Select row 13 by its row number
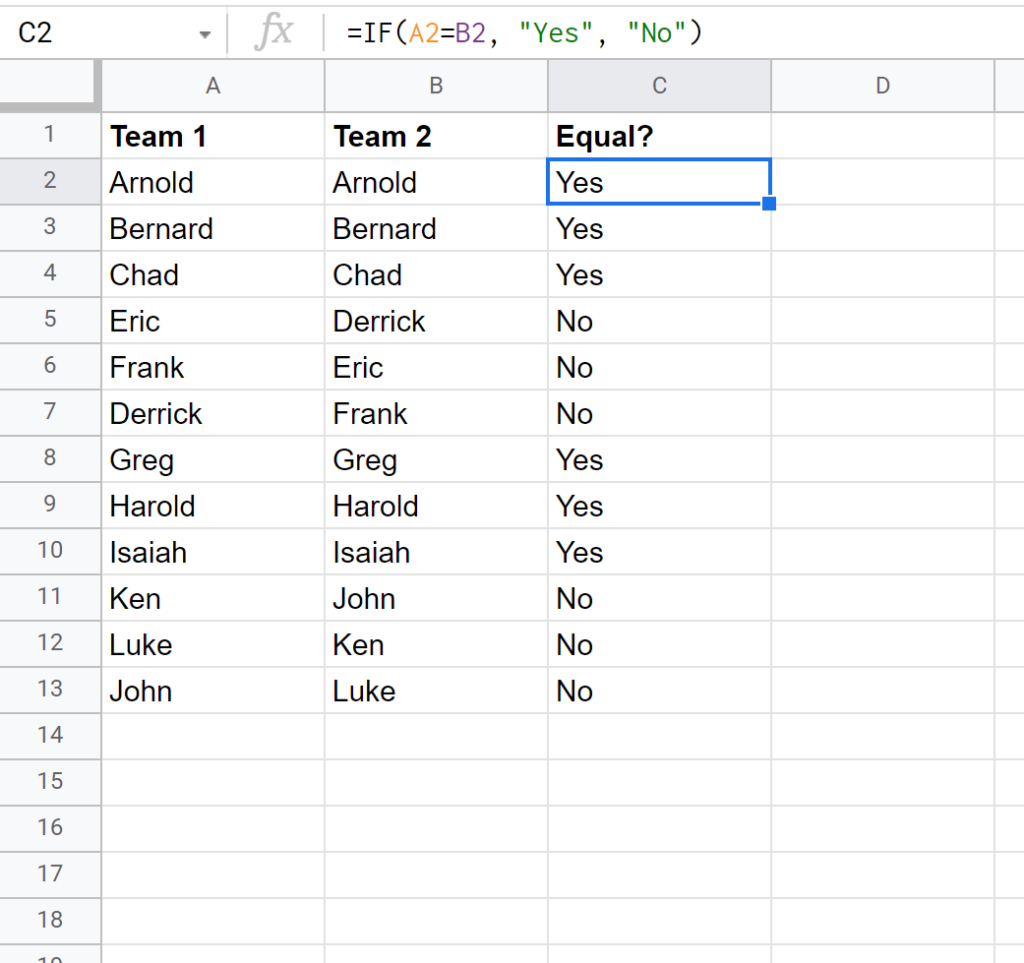Image resolution: width=1024 pixels, height=963 pixels. (50, 690)
